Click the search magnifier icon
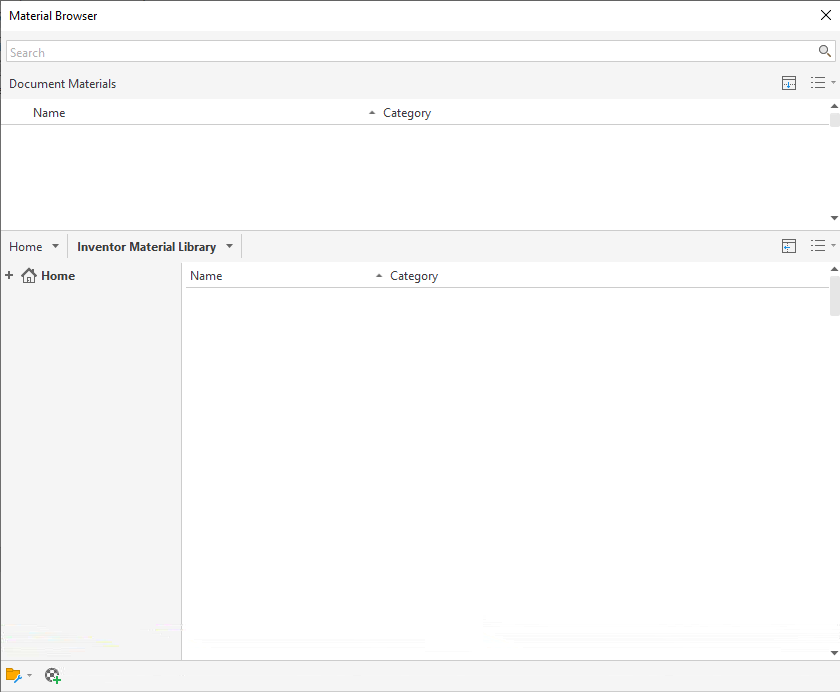This screenshot has width=840, height=692. point(826,51)
